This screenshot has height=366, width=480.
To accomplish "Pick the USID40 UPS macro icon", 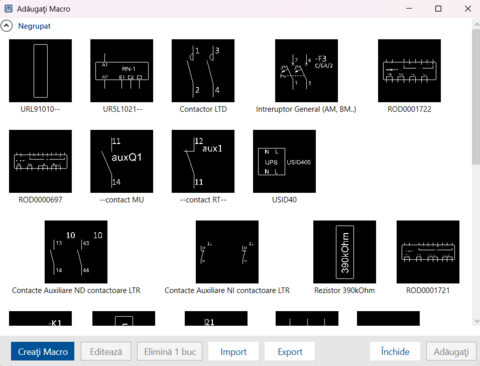I will click(x=284, y=161).
